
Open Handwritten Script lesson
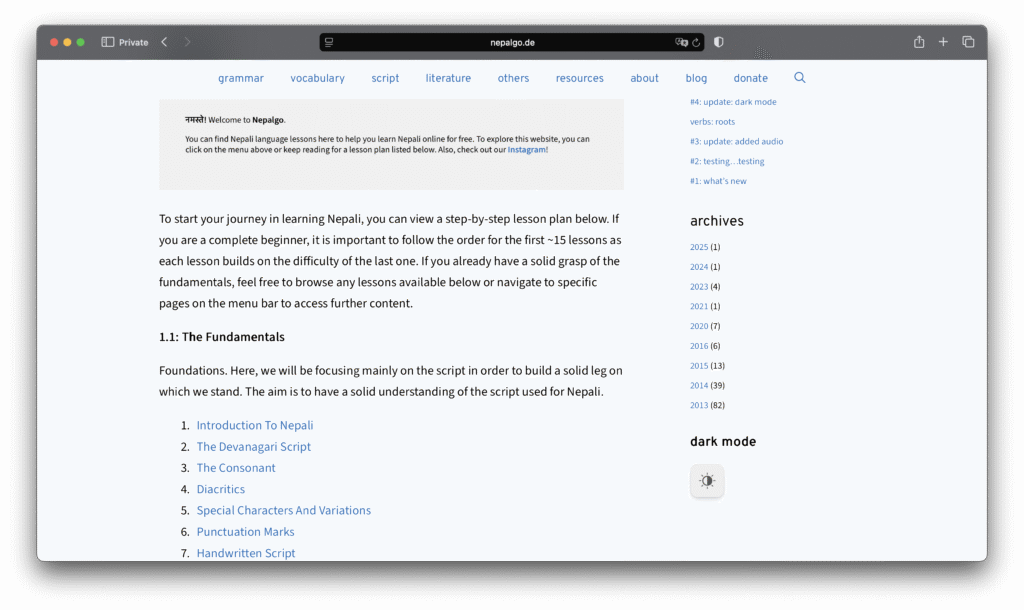tap(246, 553)
